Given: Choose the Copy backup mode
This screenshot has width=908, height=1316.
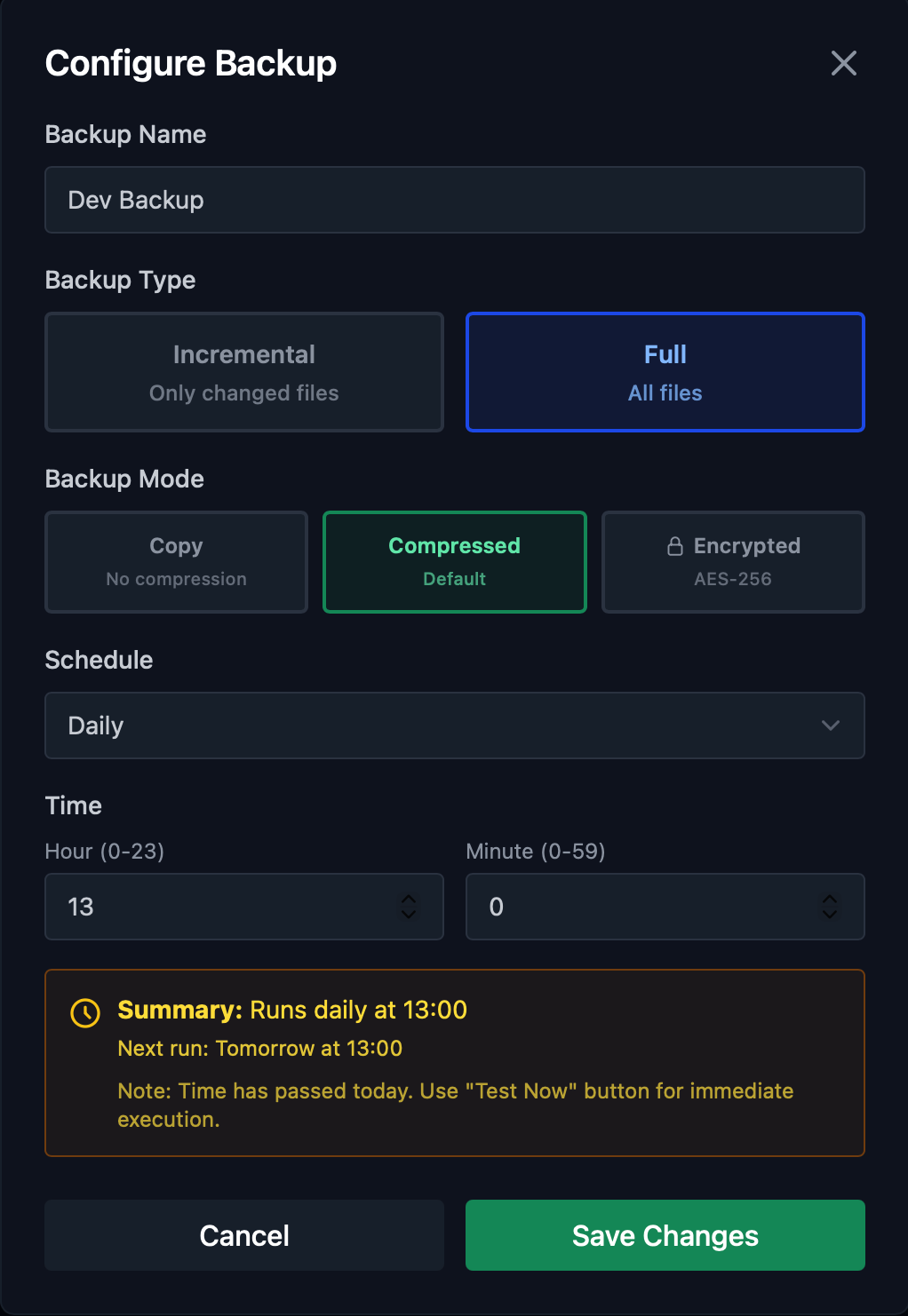Looking at the screenshot, I should [x=175, y=561].
